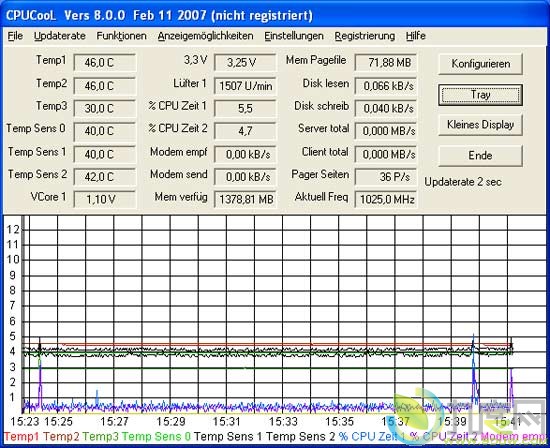Click the Temp Sens 1 legend label

tap(228, 436)
